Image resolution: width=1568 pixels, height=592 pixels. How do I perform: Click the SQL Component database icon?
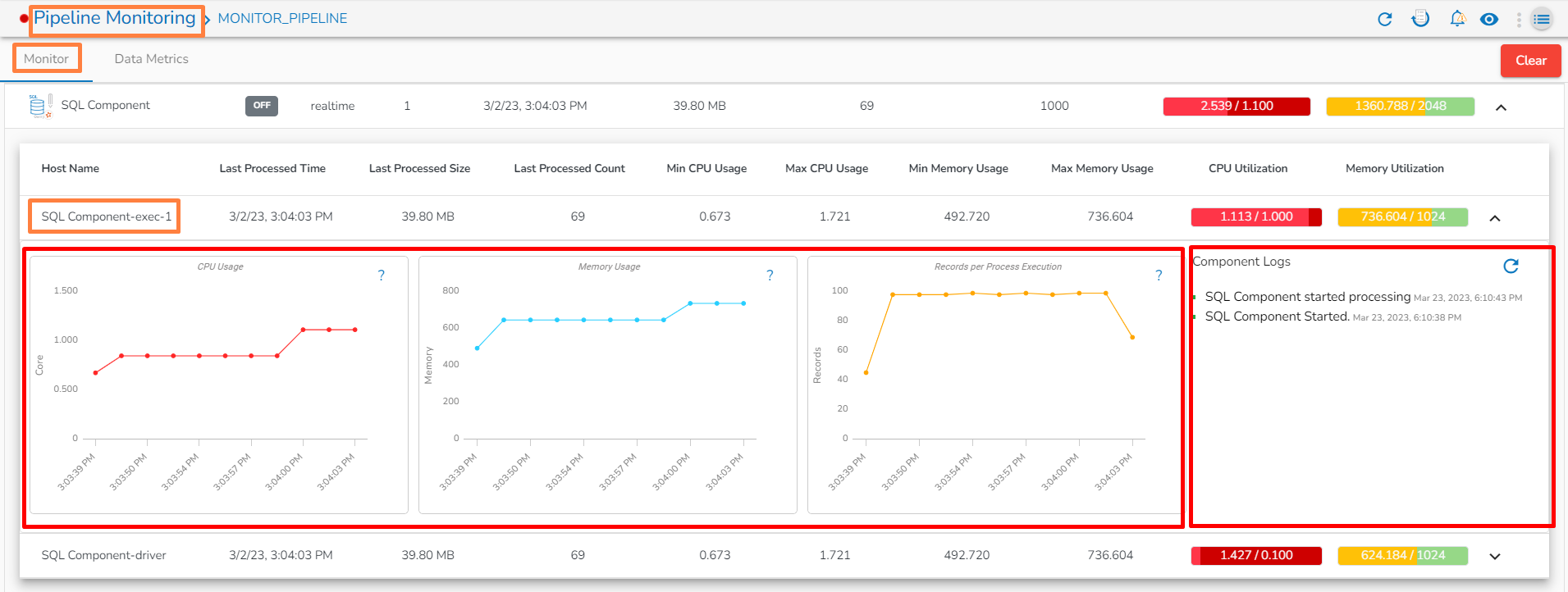coord(39,106)
